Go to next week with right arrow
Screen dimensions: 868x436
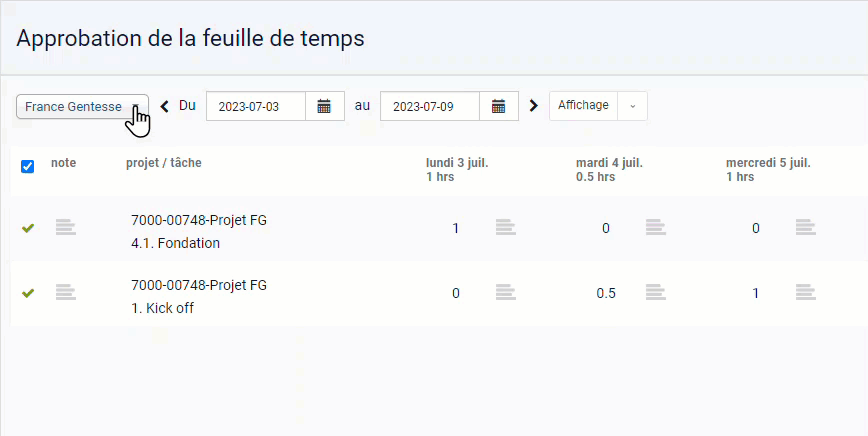pyautogui.click(x=533, y=106)
